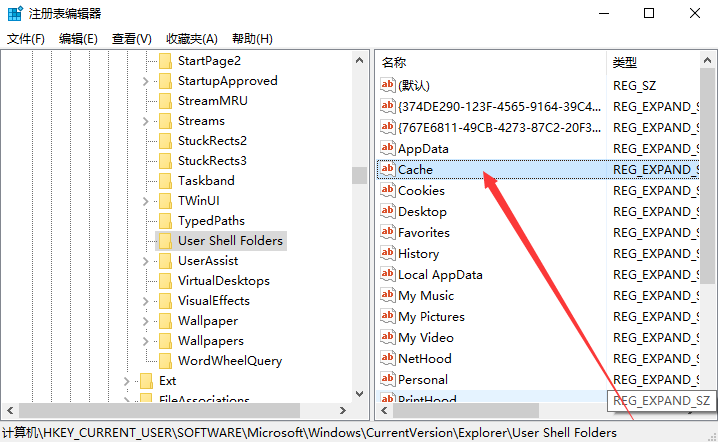Click the 类型 column header

pyautogui.click(x=653, y=62)
